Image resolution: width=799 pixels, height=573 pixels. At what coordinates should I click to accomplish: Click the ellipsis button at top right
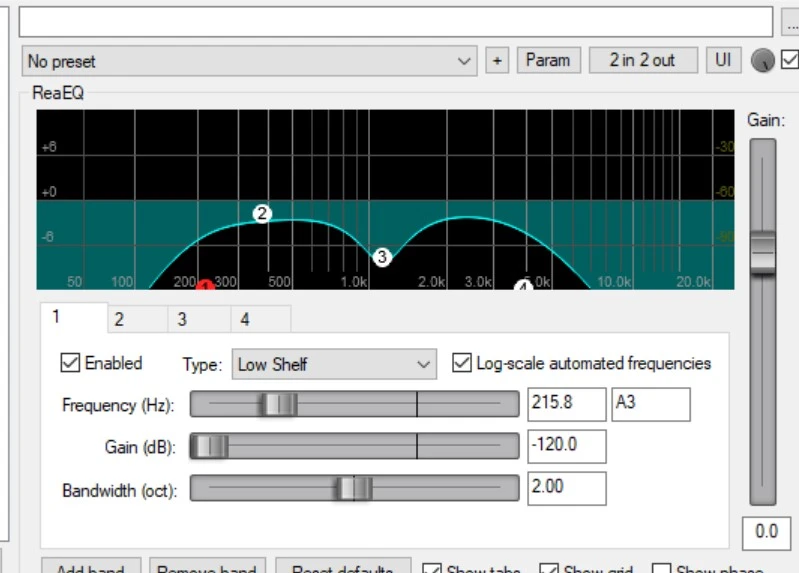tap(787, 21)
